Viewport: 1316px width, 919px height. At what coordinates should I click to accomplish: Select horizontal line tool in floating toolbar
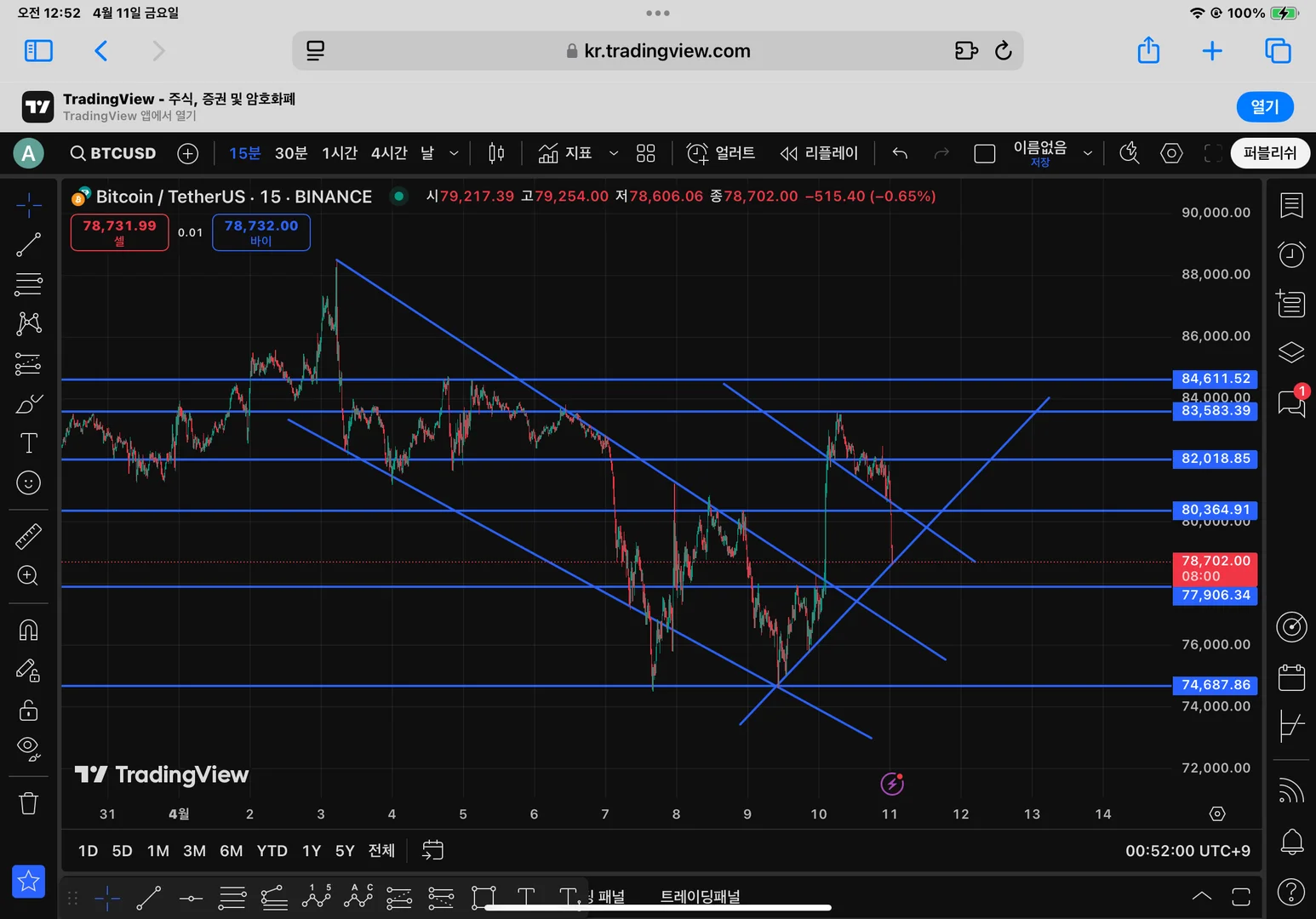coord(191,898)
